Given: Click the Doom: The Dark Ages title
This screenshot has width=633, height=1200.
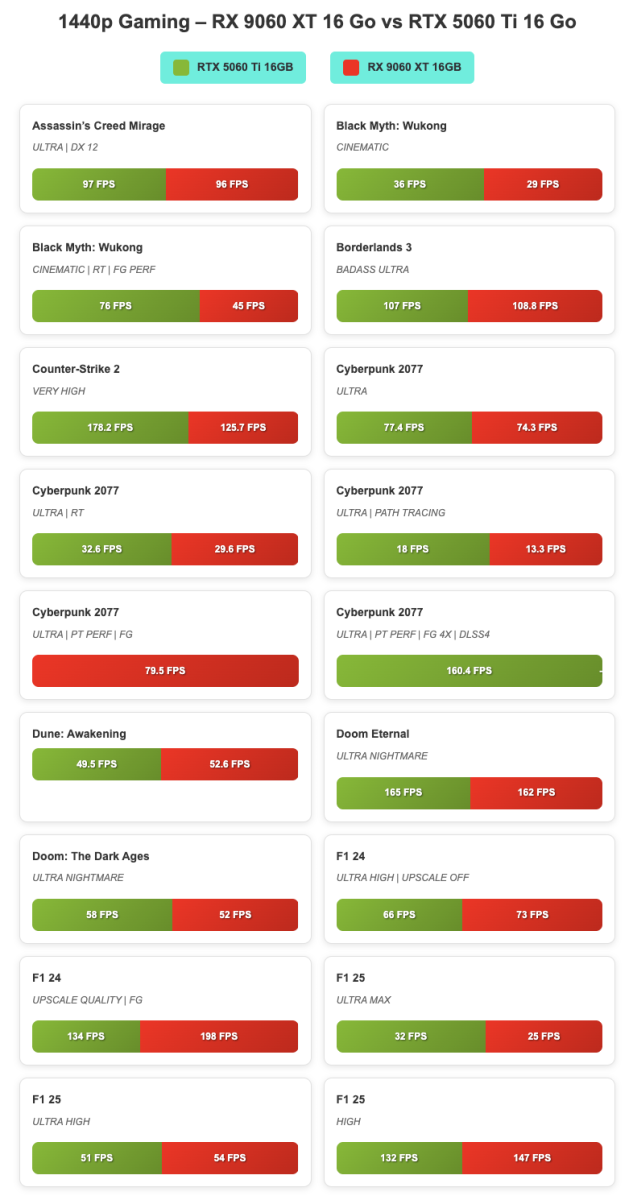Looking at the screenshot, I should tap(91, 856).
